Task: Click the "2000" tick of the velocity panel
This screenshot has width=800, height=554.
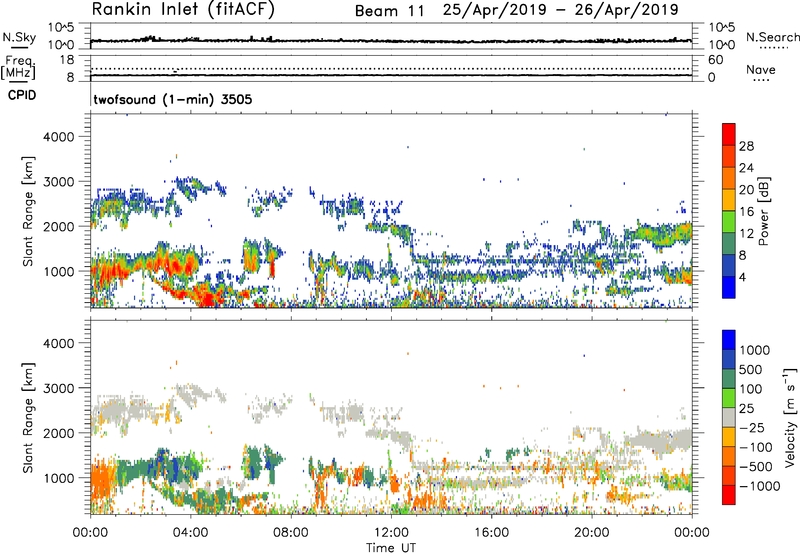Action: 58,433
